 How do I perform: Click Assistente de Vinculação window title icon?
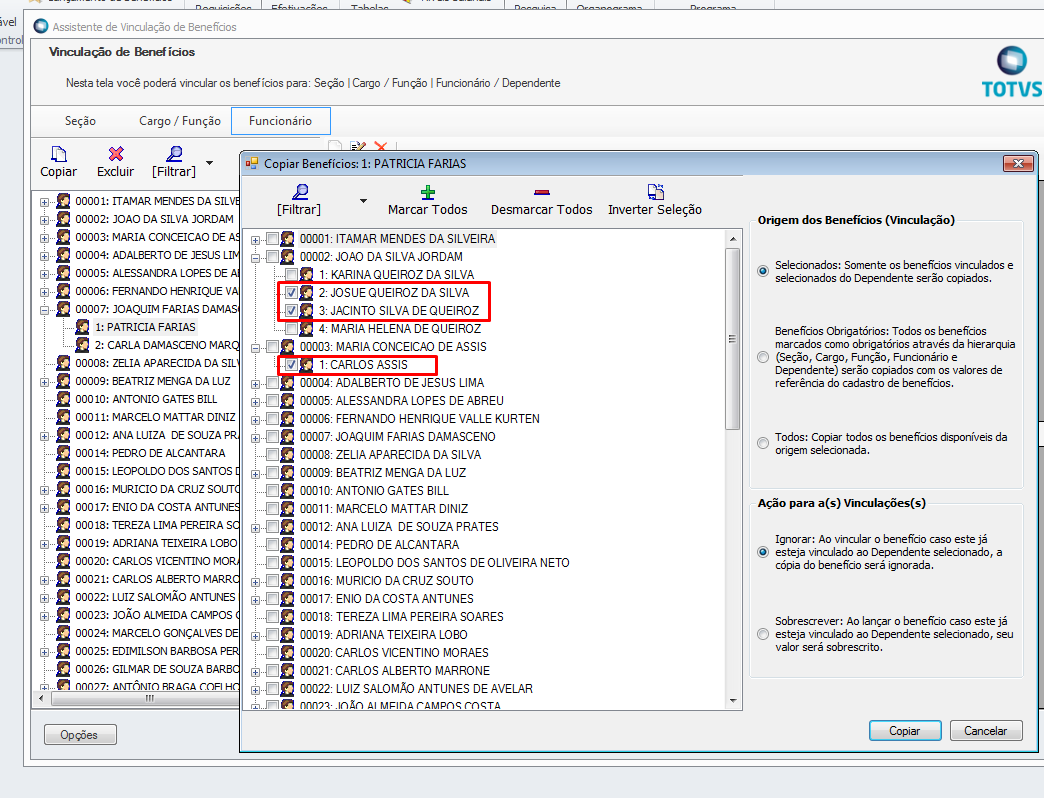pos(41,27)
